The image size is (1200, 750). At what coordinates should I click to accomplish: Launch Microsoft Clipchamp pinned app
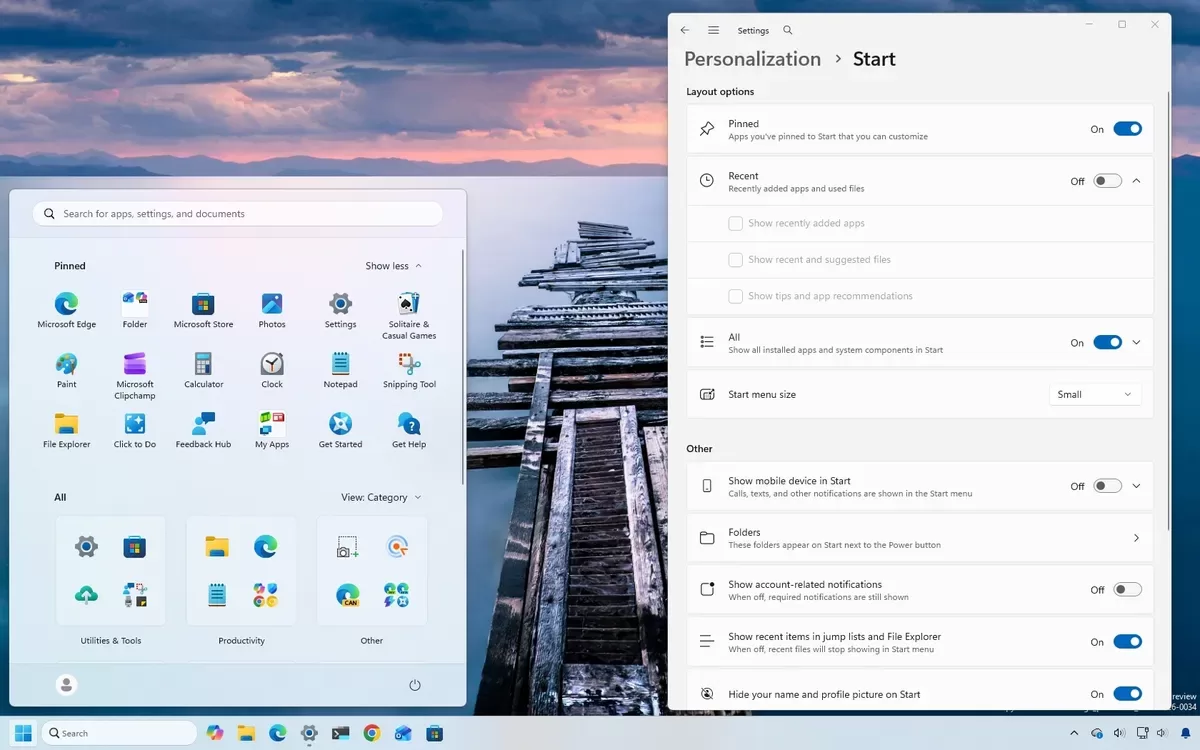pos(135,375)
